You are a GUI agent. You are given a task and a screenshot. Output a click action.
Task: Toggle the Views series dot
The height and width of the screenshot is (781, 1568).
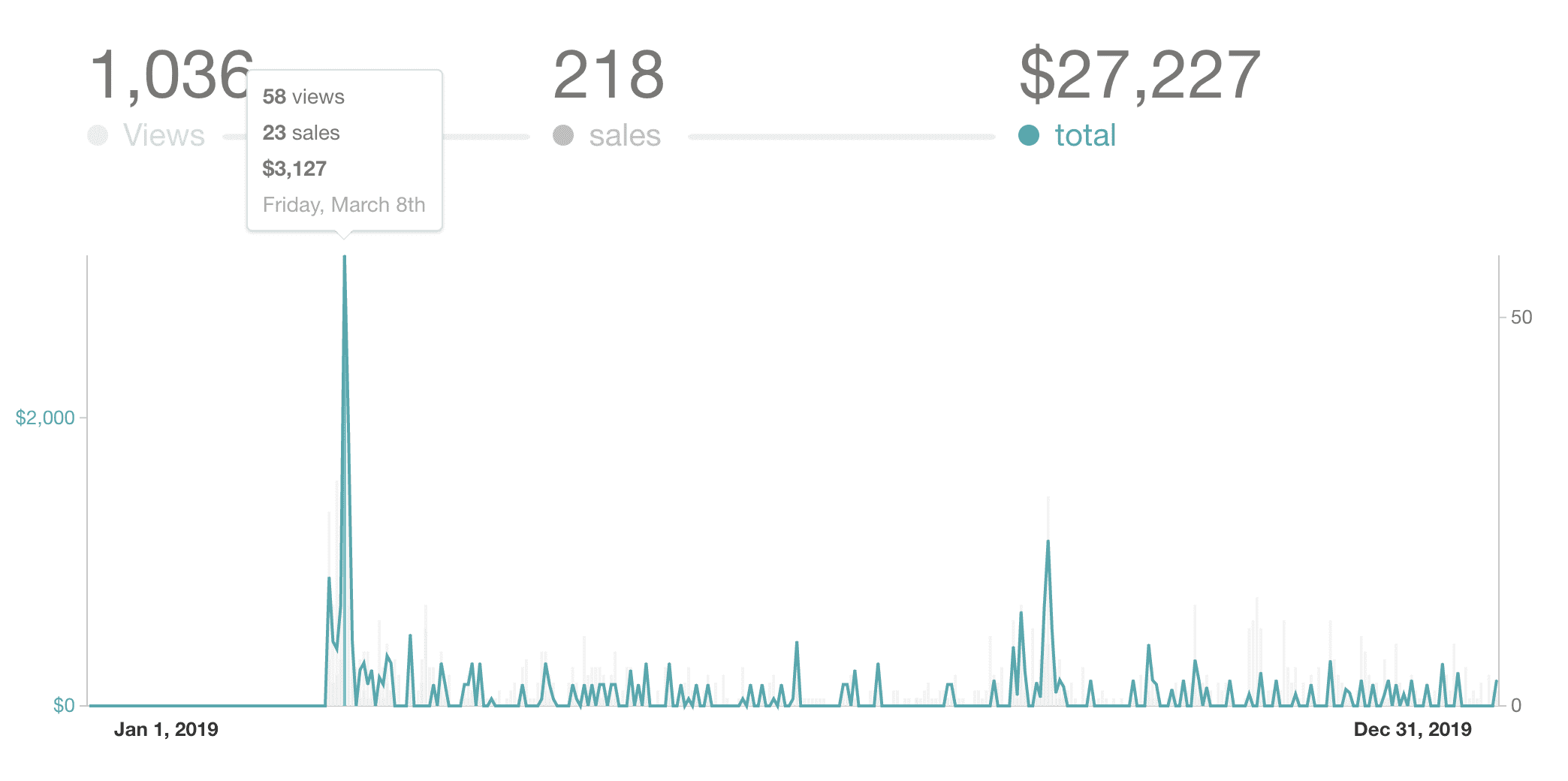[98, 136]
